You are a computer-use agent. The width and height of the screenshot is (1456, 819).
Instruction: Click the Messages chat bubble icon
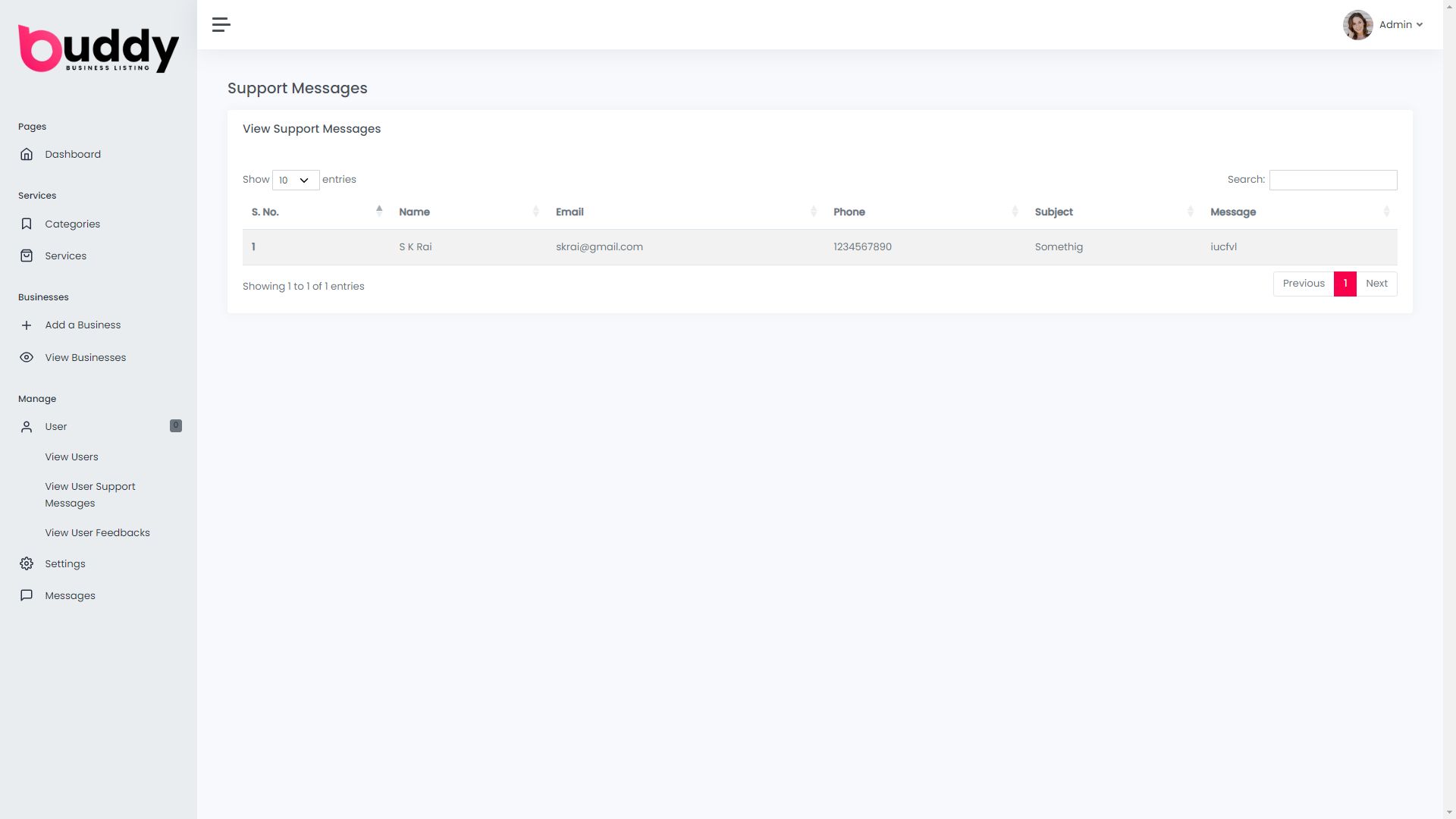[x=27, y=596]
